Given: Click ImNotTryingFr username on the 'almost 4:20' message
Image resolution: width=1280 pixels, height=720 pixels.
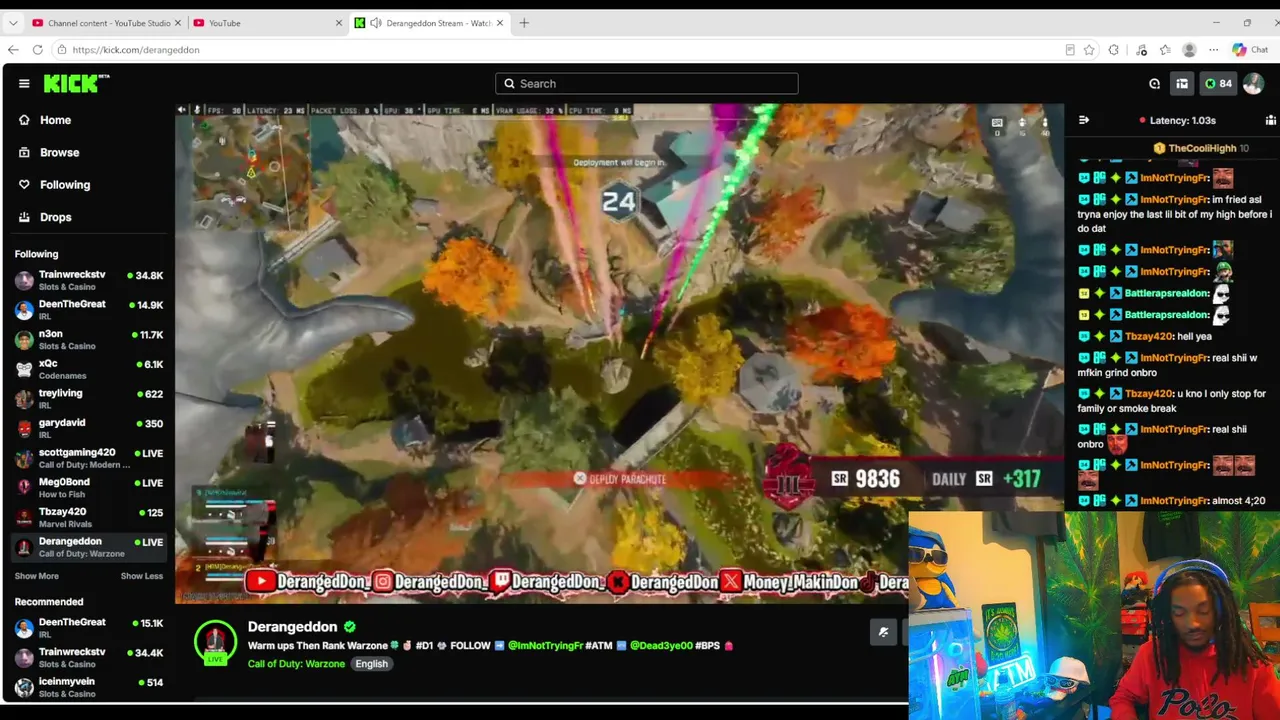Looking at the screenshot, I should click(1173, 501).
